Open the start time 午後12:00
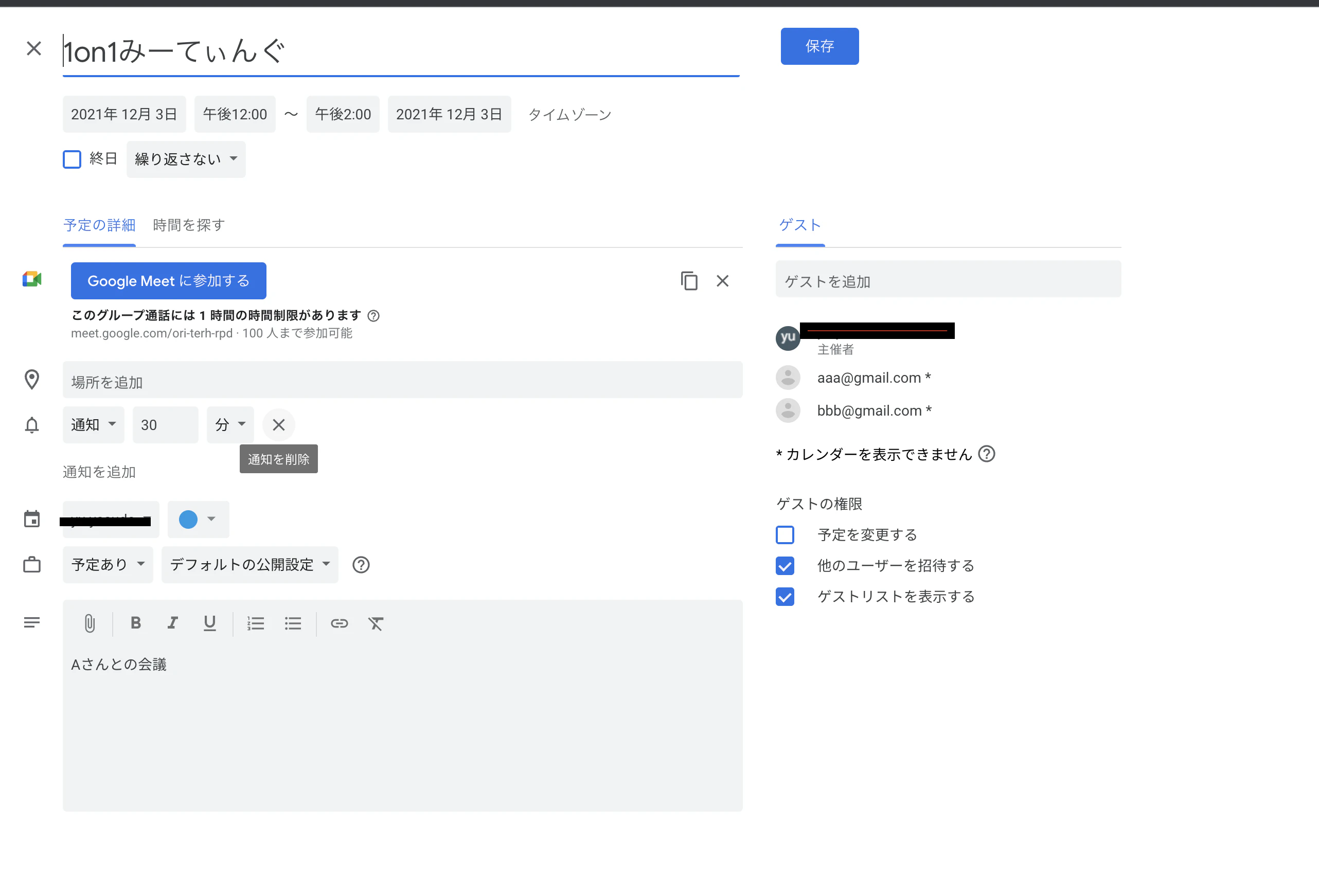 tap(235, 114)
